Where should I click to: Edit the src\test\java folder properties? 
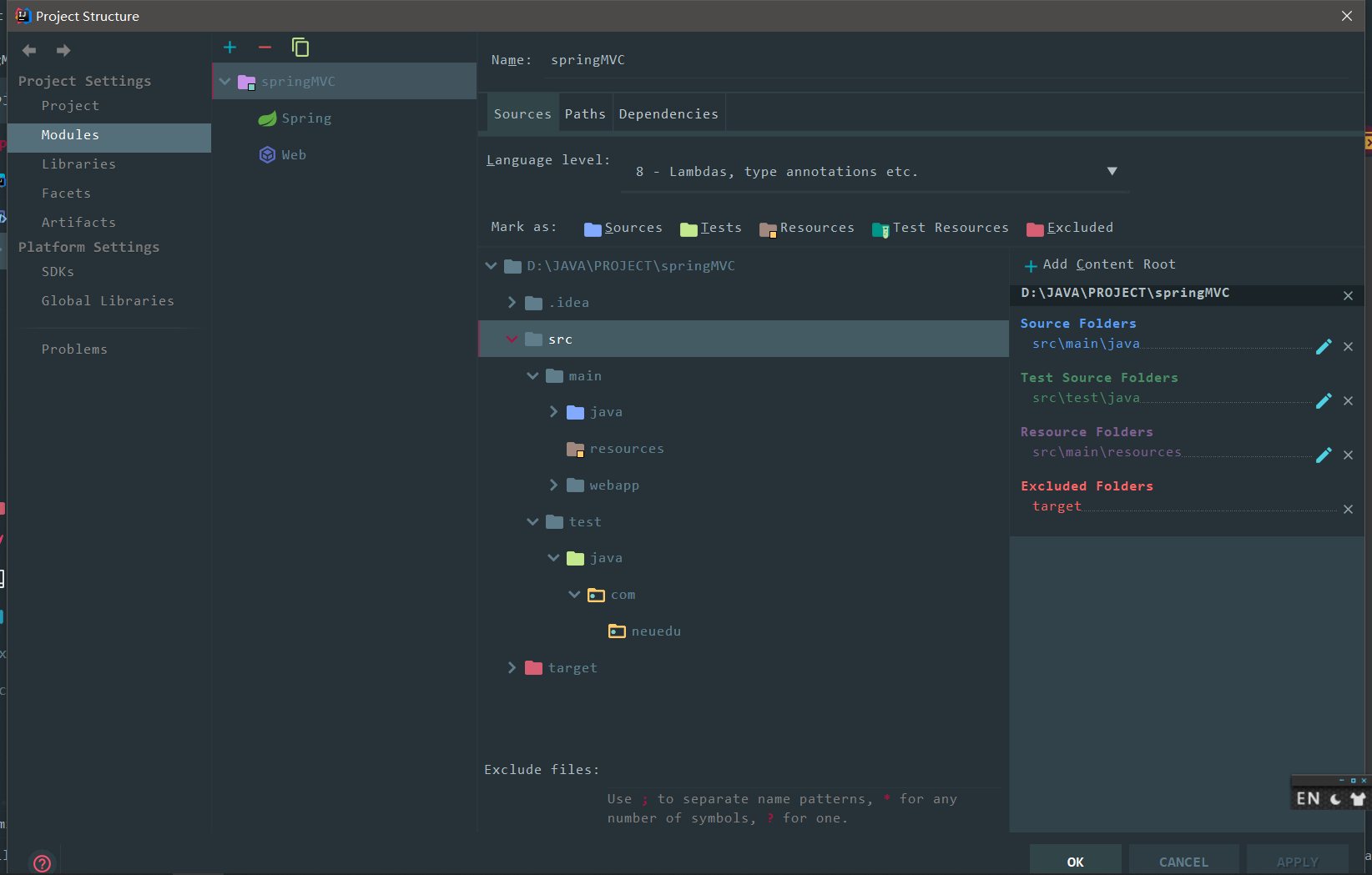point(1324,401)
